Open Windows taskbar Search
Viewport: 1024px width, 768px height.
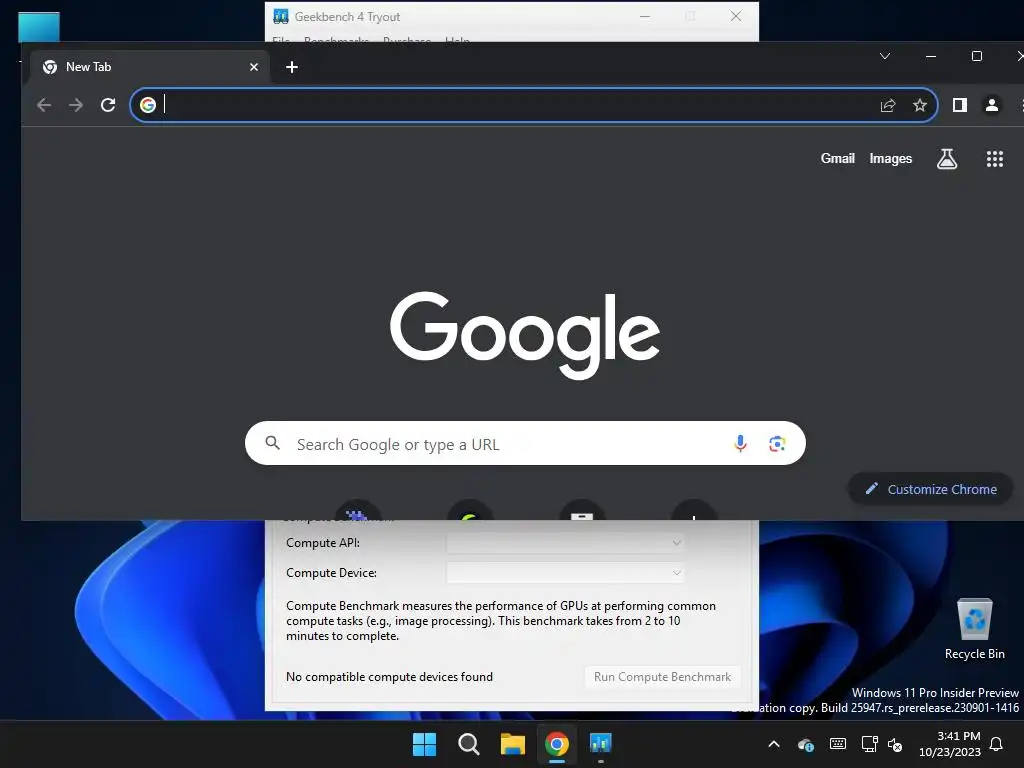click(468, 744)
